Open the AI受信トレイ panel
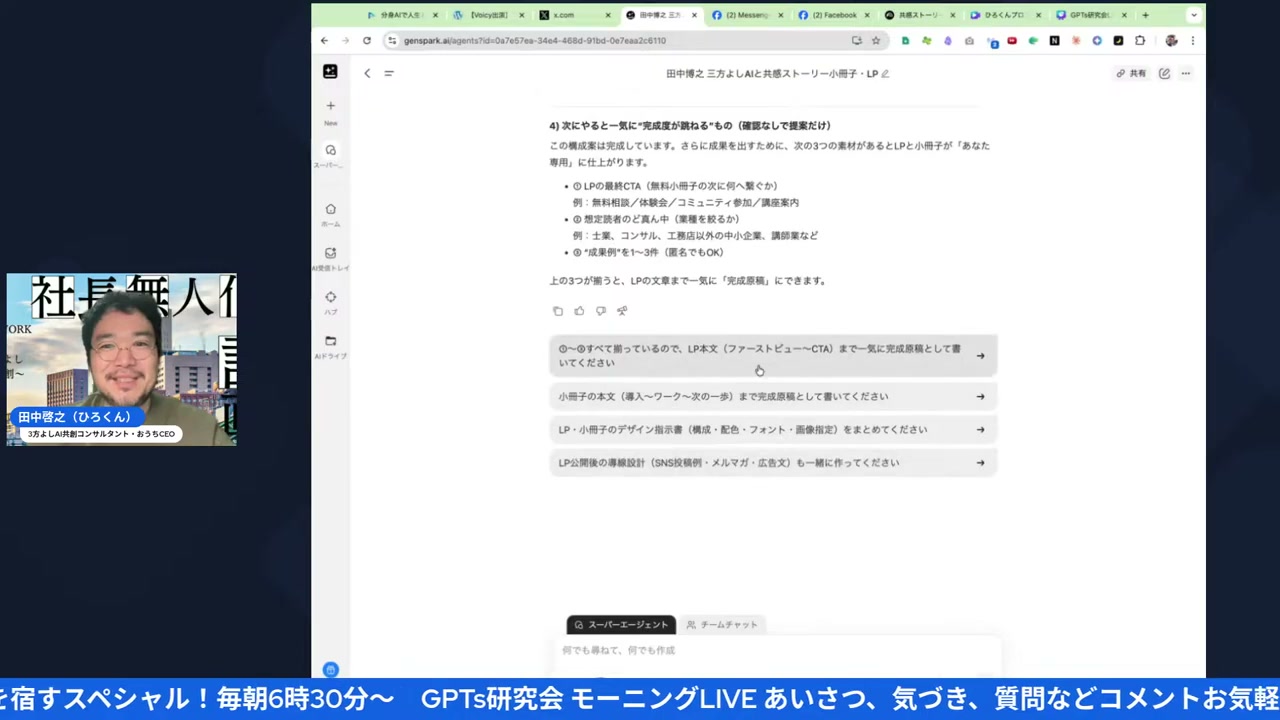The height and width of the screenshot is (720, 1280). point(330,252)
